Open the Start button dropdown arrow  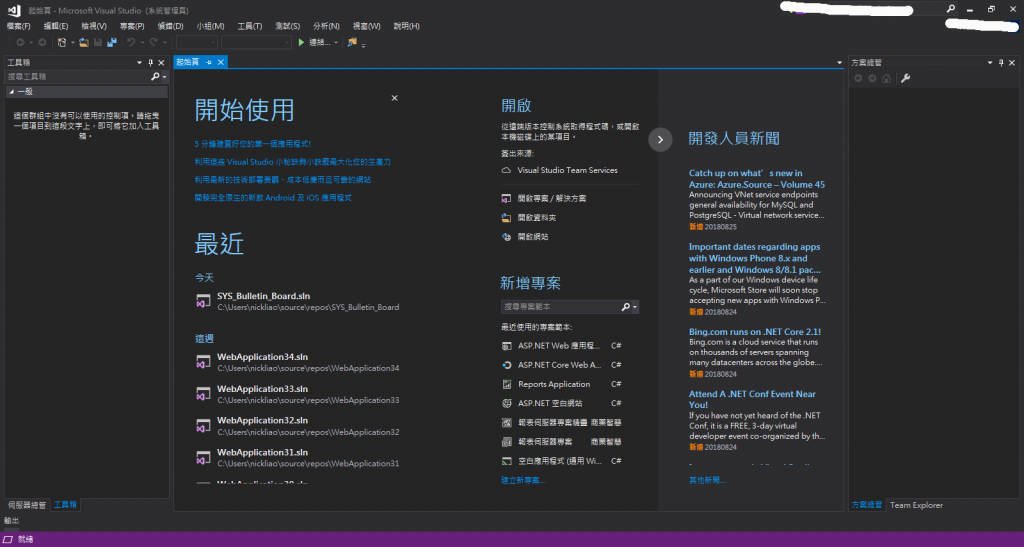point(336,42)
